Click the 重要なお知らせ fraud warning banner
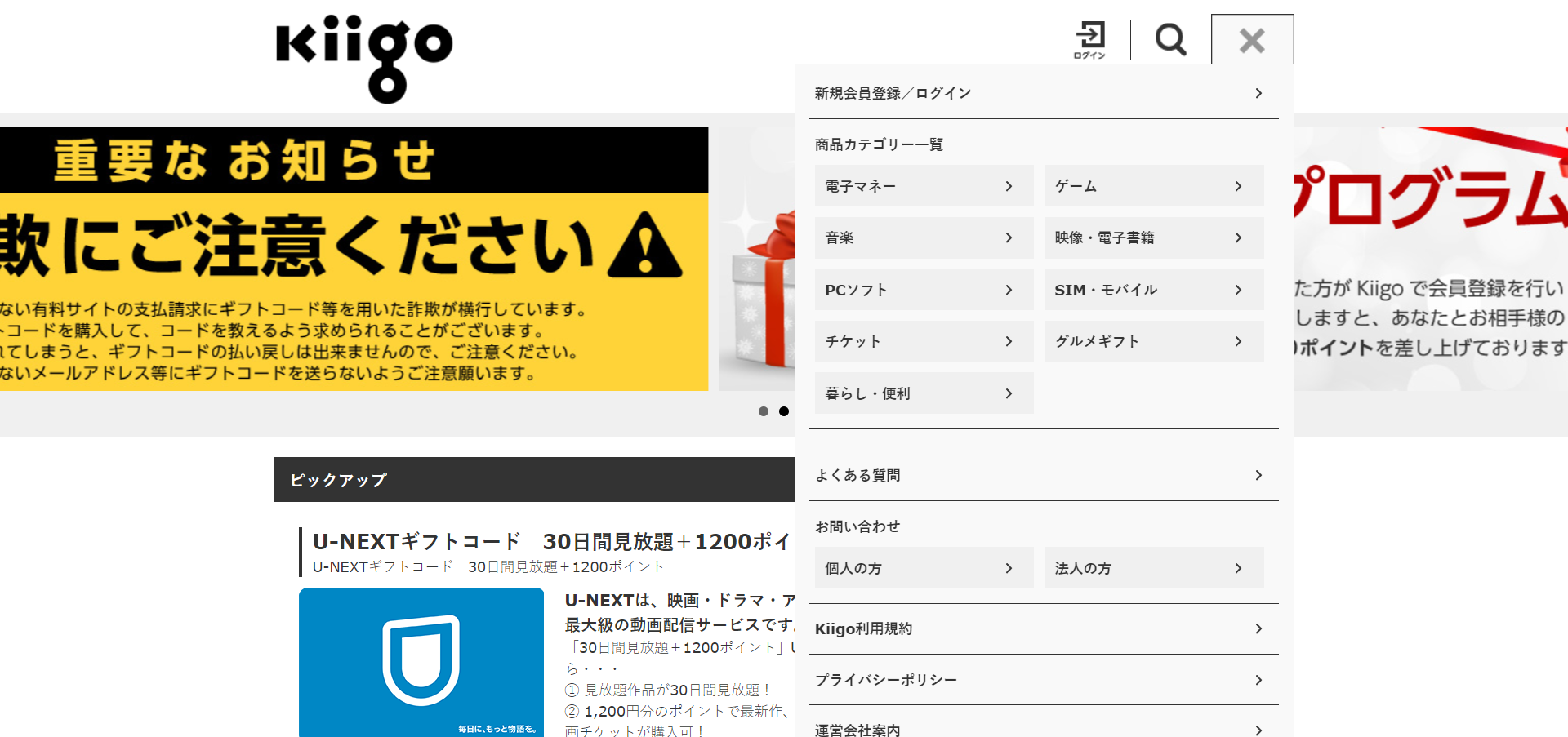1568x737 pixels. point(354,259)
